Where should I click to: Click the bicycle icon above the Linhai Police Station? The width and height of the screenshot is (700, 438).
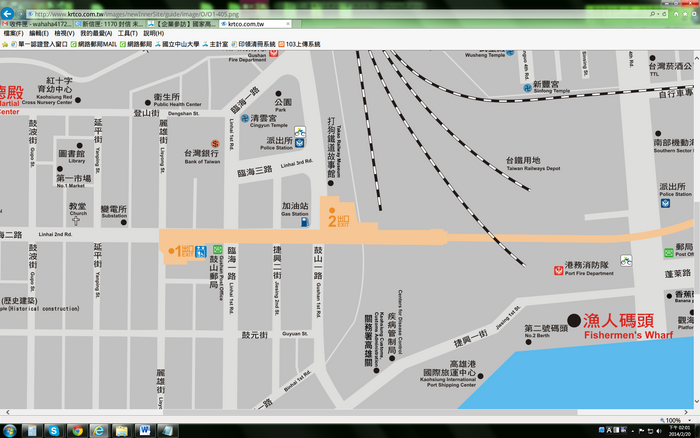[300, 132]
